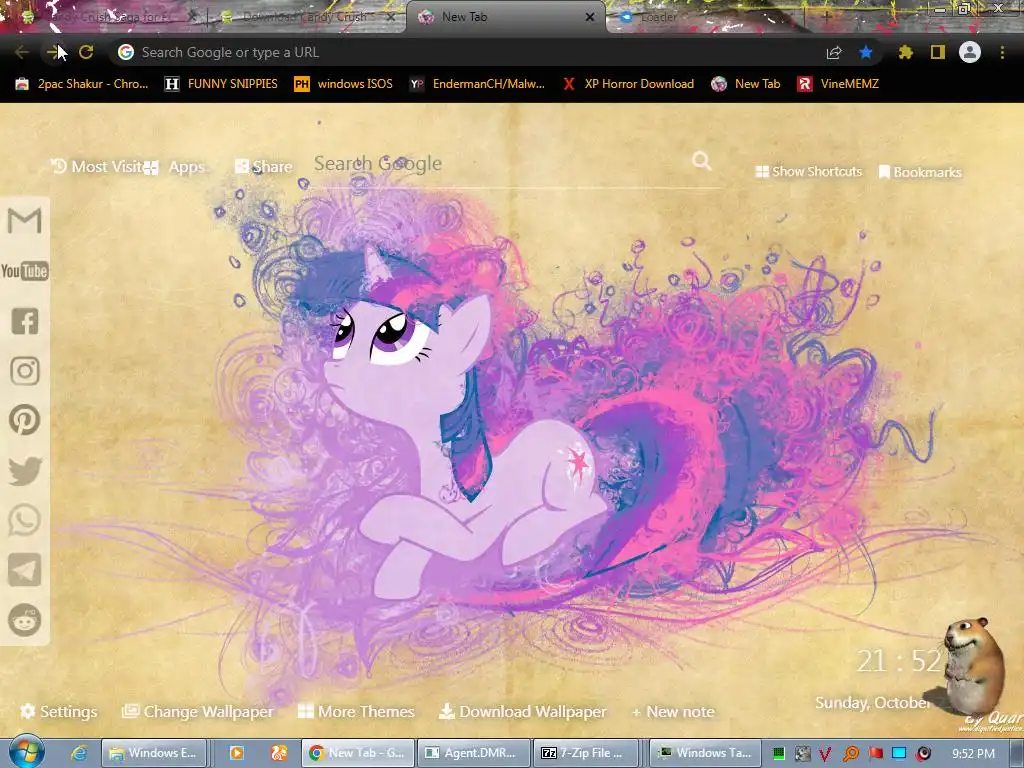The width and height of the screenshot is (1024, 768).
Task: Open the Apps menu on the page
Action: click(x=175, y=167)
